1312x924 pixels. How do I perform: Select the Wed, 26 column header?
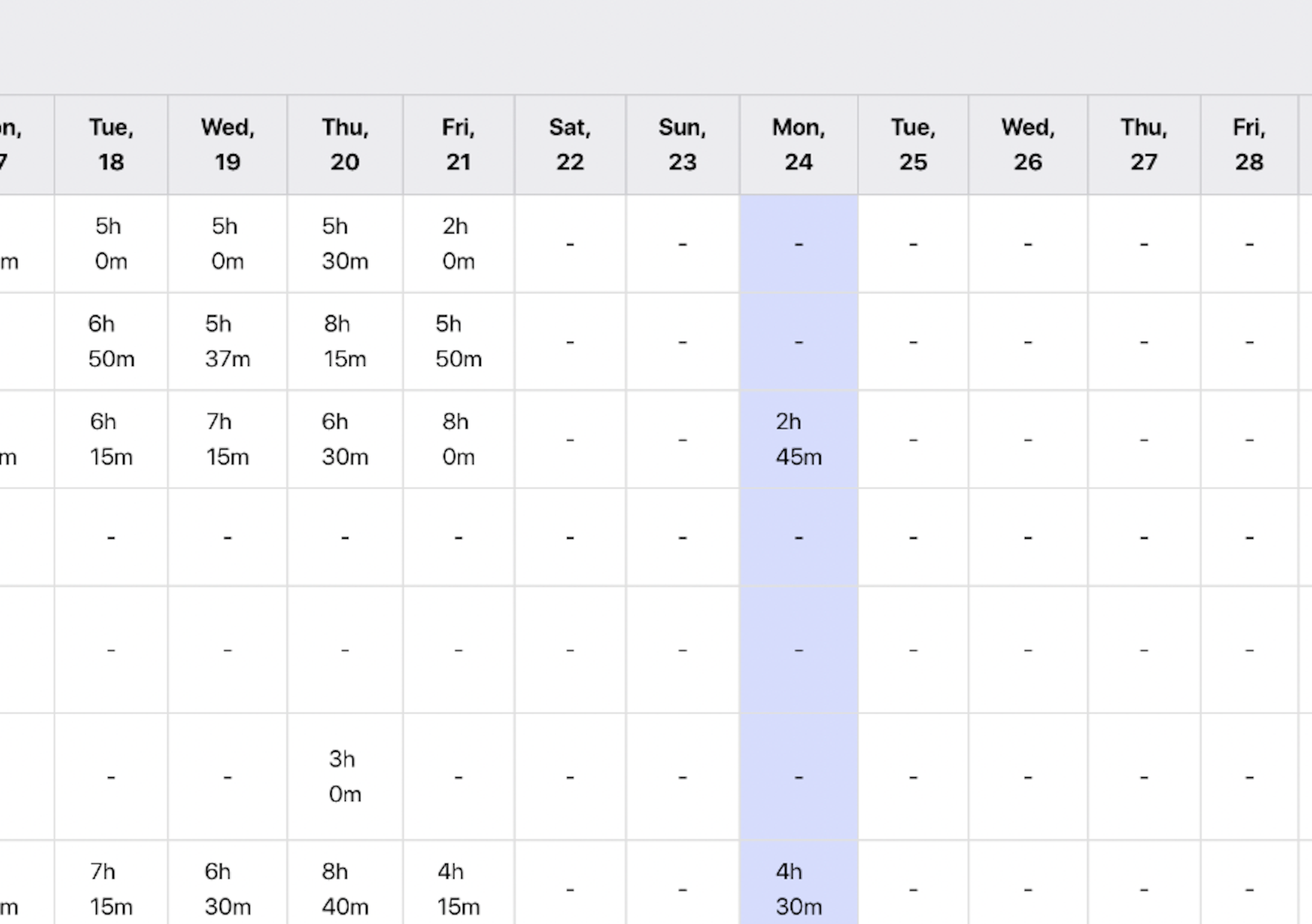1028,145
